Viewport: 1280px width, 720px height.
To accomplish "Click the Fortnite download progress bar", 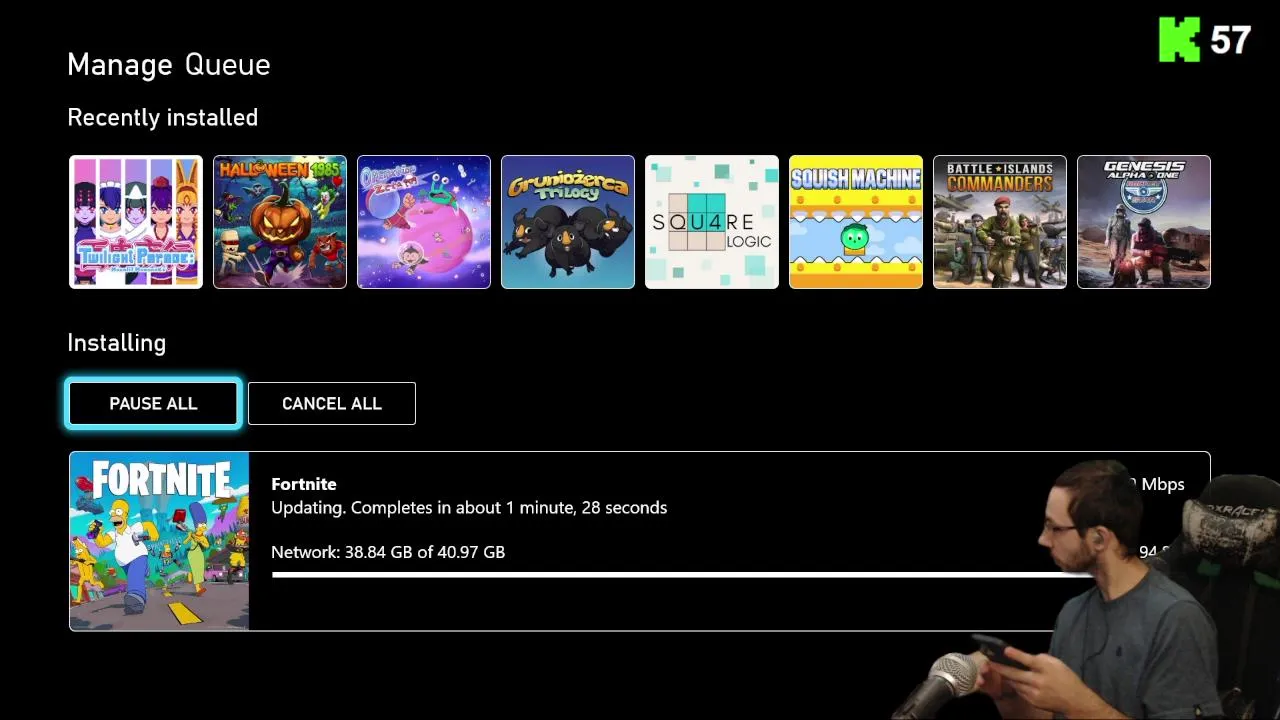I will point(680,575).
